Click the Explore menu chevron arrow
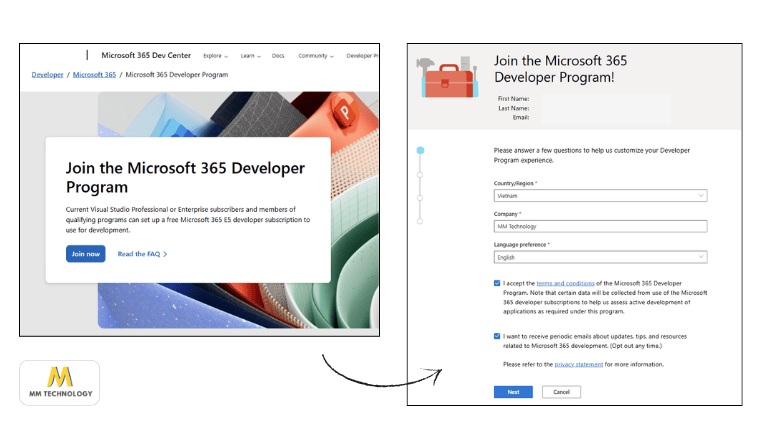The height and width of the screenshot is (430, 760). click(x=226, y=56)
